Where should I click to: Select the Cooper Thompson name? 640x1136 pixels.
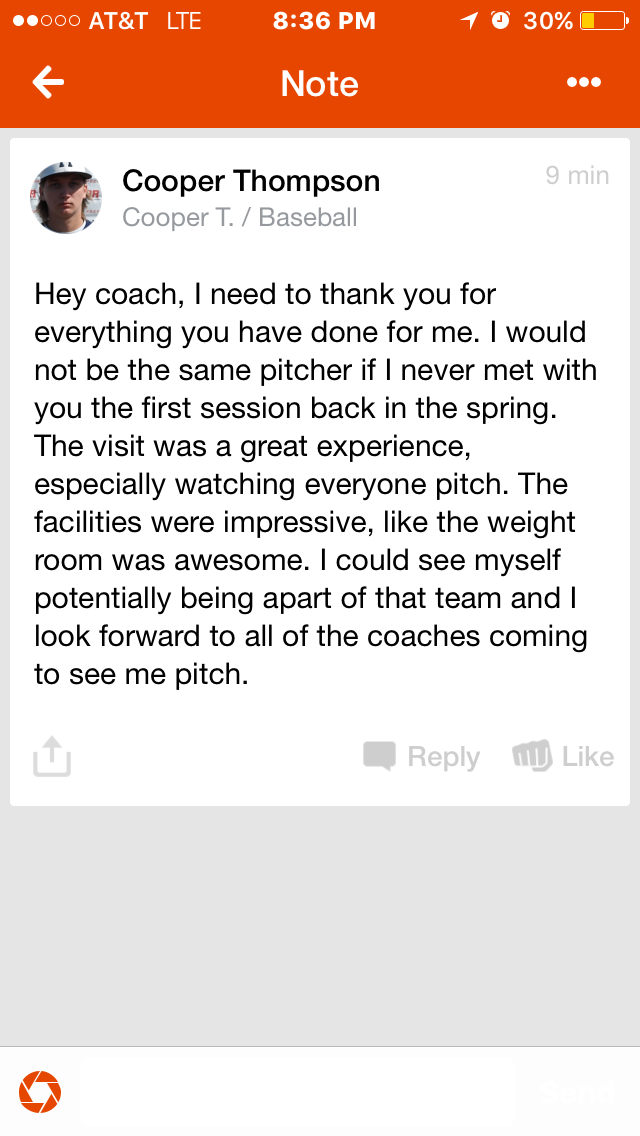click(251, 181)
